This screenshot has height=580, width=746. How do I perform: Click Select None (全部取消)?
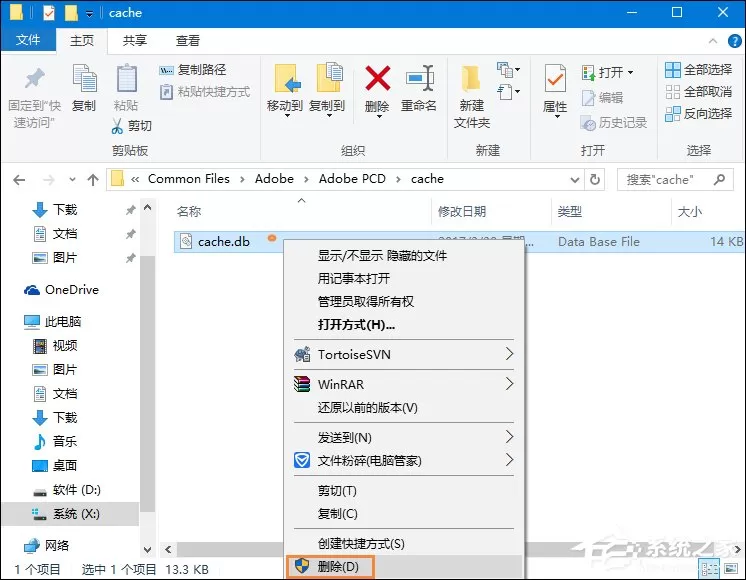698,91
